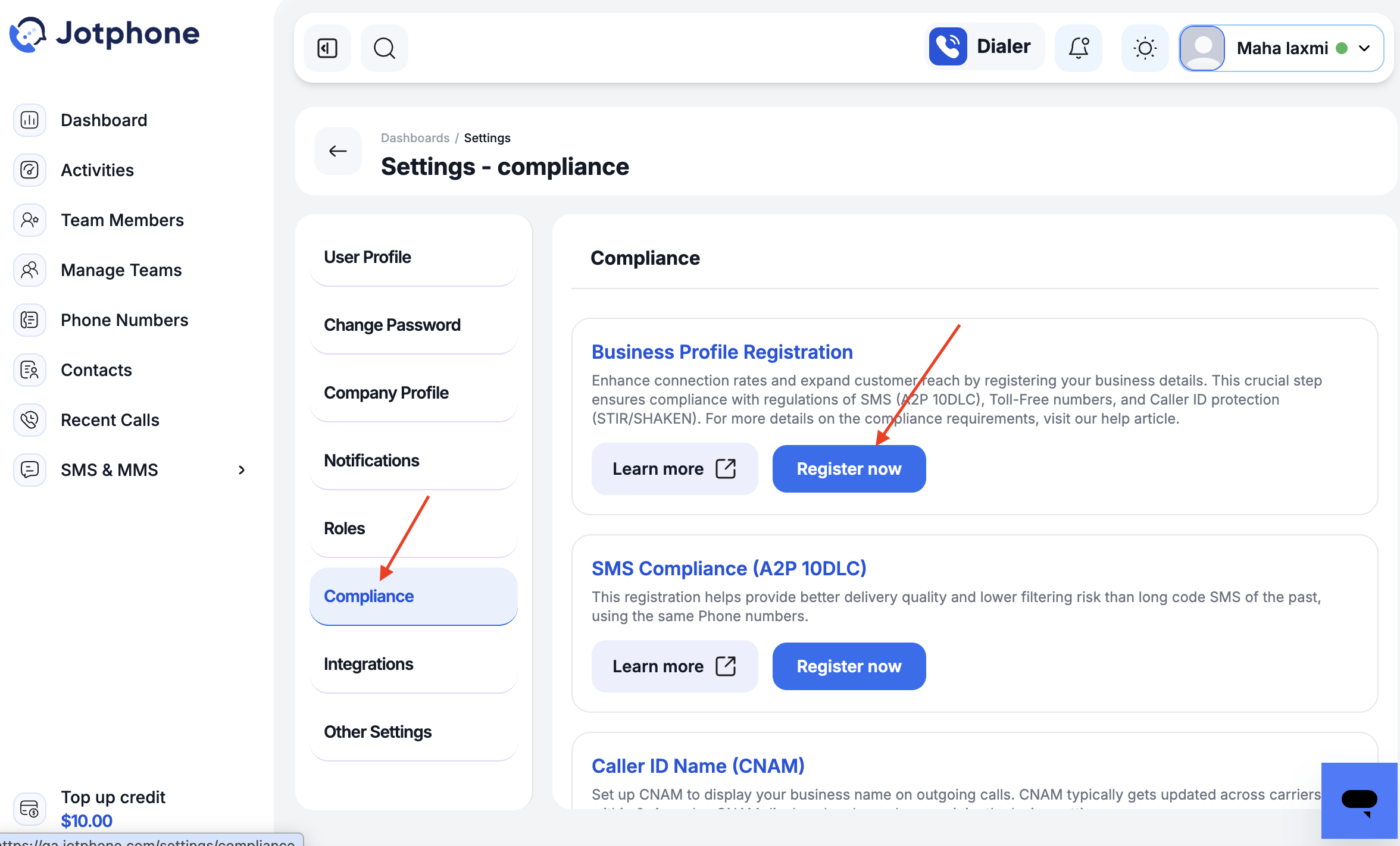Click the Team Members icon
This screenshot has height=846, width=1400.
coord(30,220)
